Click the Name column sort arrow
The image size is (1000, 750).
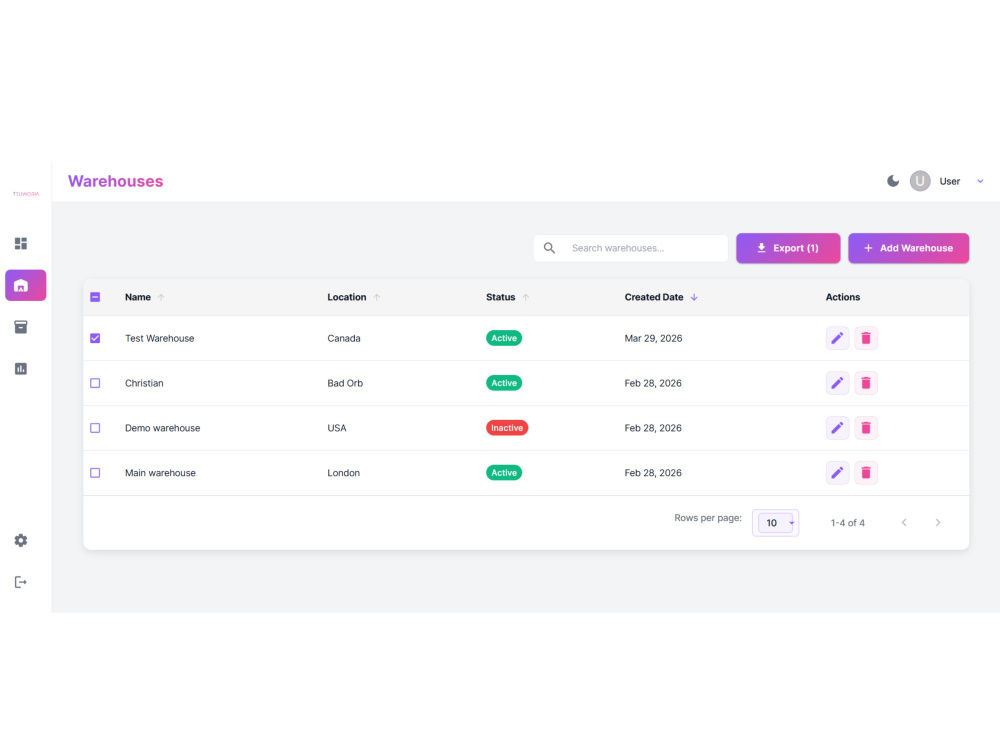(161, 297)
